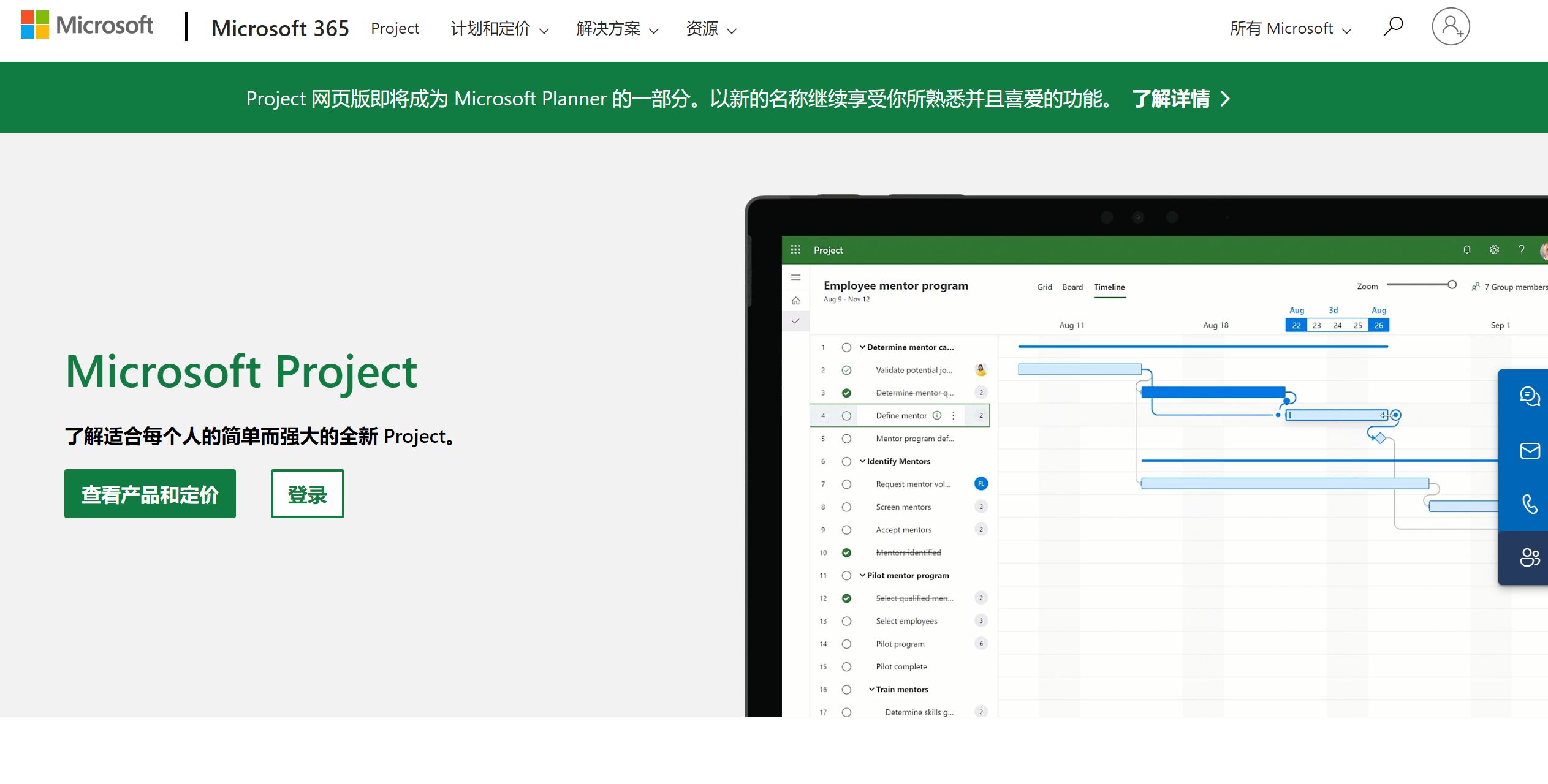This screenshot has width=1548, height=784.
Task: Open the 解决方案 dropdown
Action: (x=617, y=29)
